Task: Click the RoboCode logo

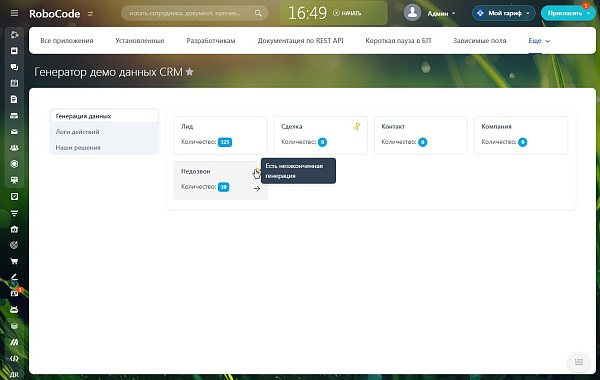Action: [x=55, y=14]
